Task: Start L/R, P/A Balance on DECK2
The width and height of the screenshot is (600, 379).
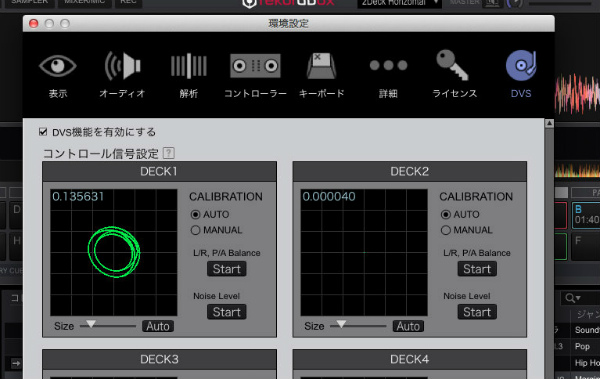Action: coord(477,269)
